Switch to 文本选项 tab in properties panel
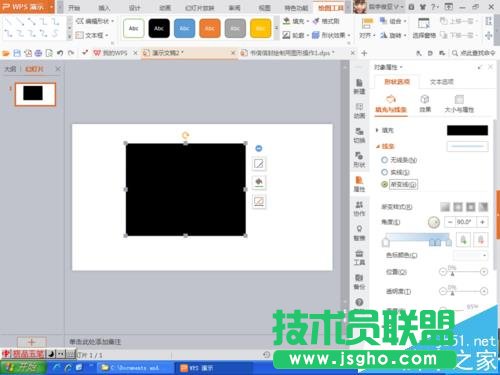Screen dimensions: 500x375 click(442, 82)
